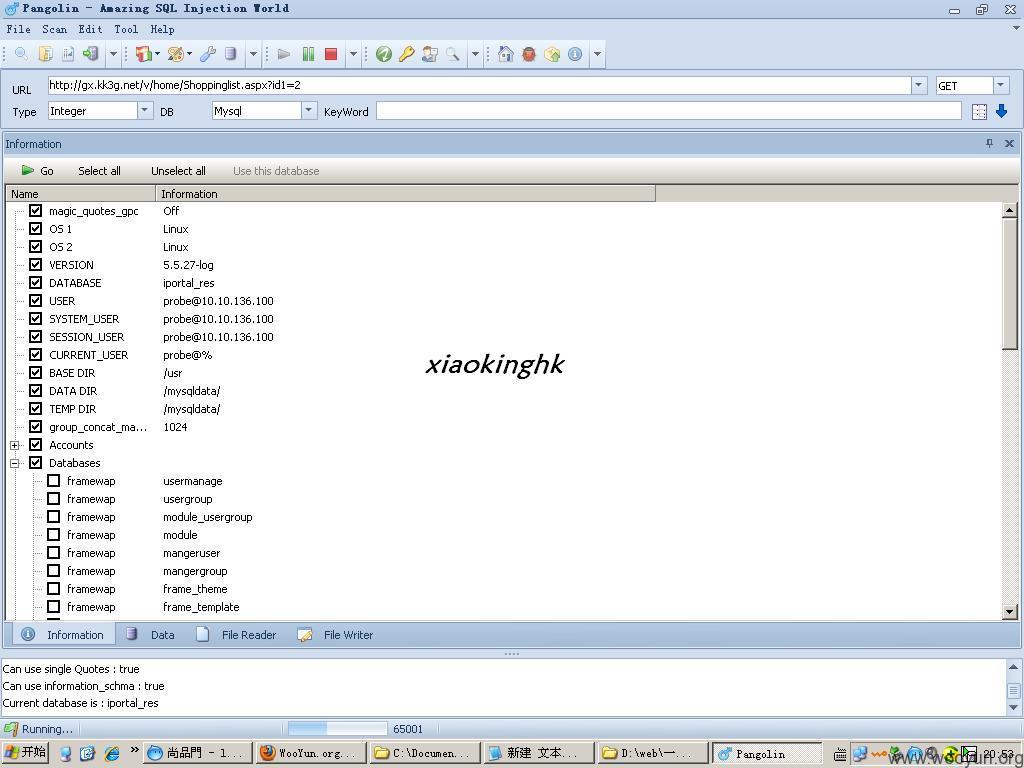
Task: Click Select all button
Action: coord(99,170)
